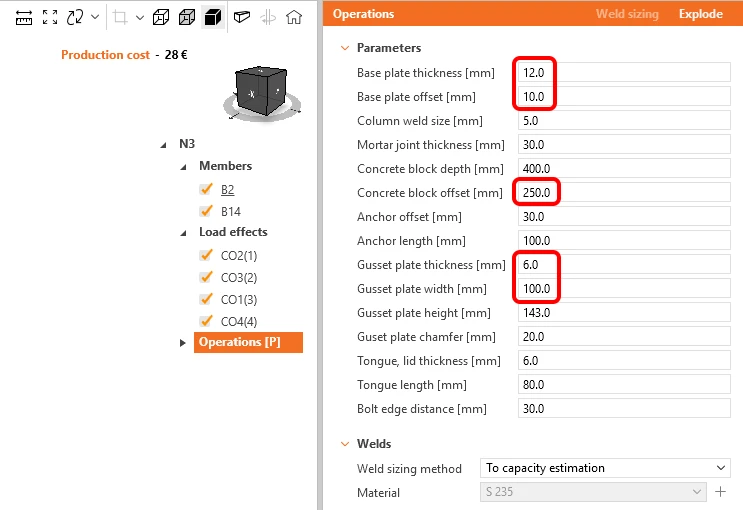Click the plus icon next to Material
The width and height of the screenshot is (743, 510).
pyautogui.click(x=720, y=492)
